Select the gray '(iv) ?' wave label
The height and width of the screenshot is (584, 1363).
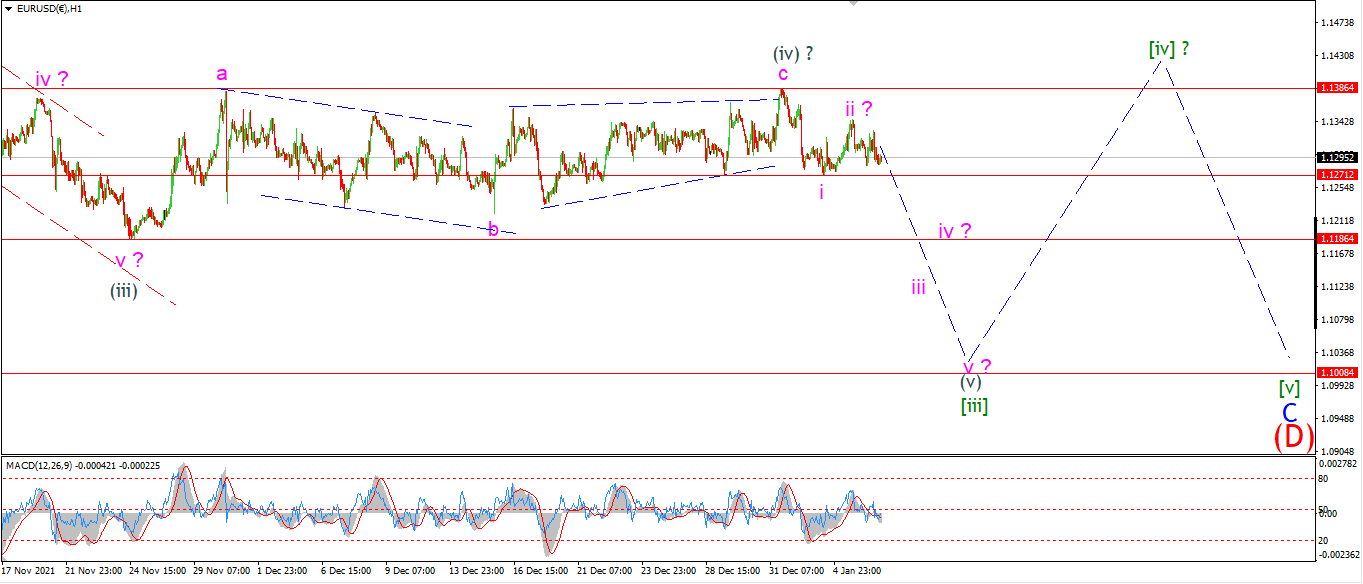pyautogui.click(x=792, y=53)
